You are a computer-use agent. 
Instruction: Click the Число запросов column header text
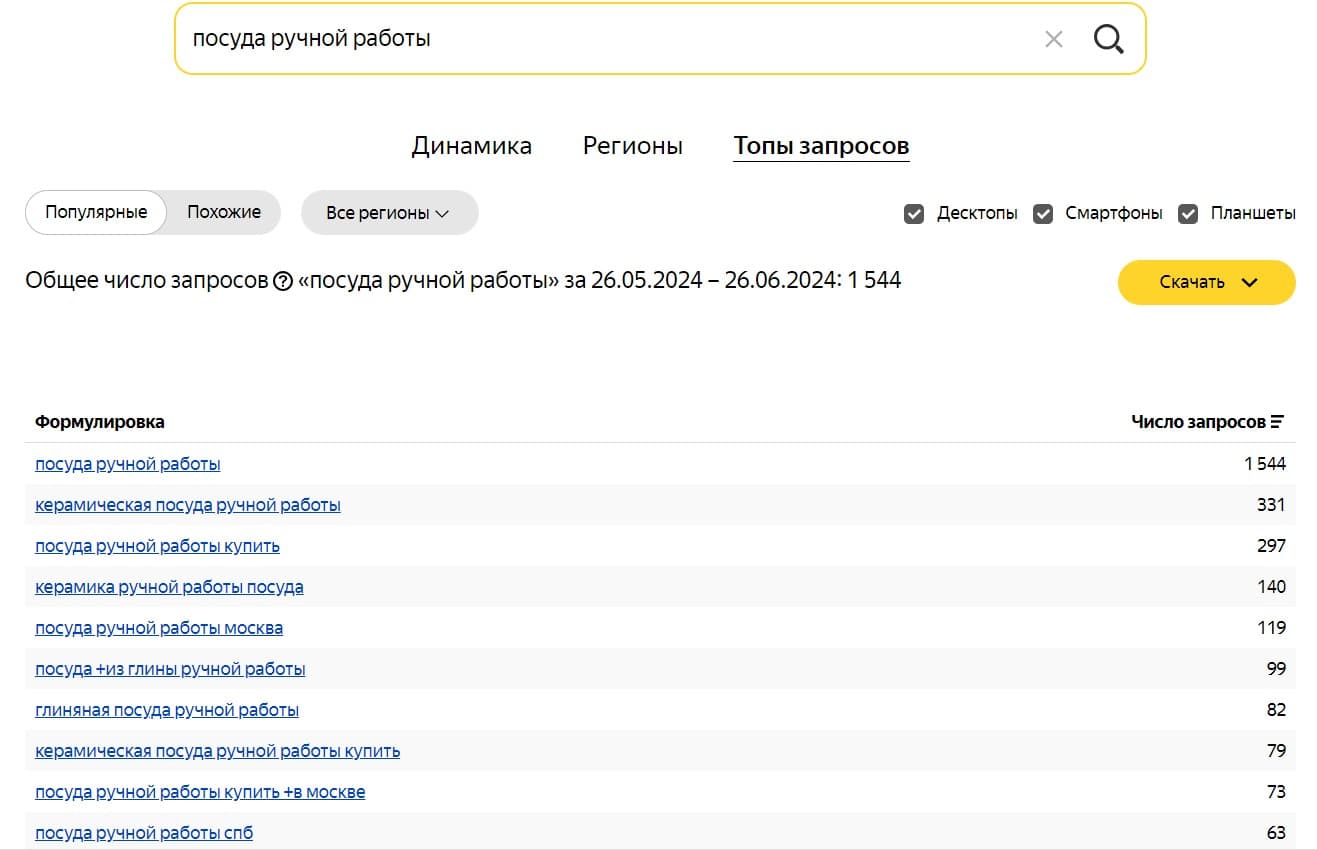pos(1198,422)
